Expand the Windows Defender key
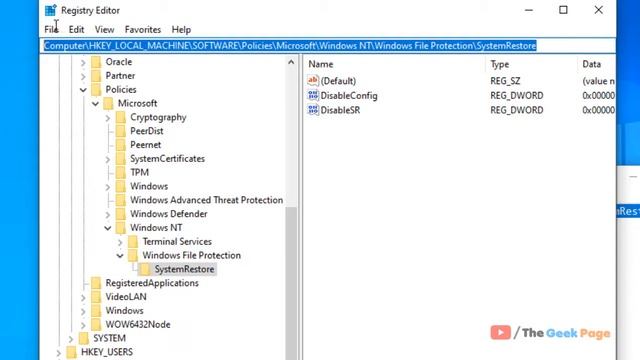Viewport: 640px width, 360px height. [108, 215]
